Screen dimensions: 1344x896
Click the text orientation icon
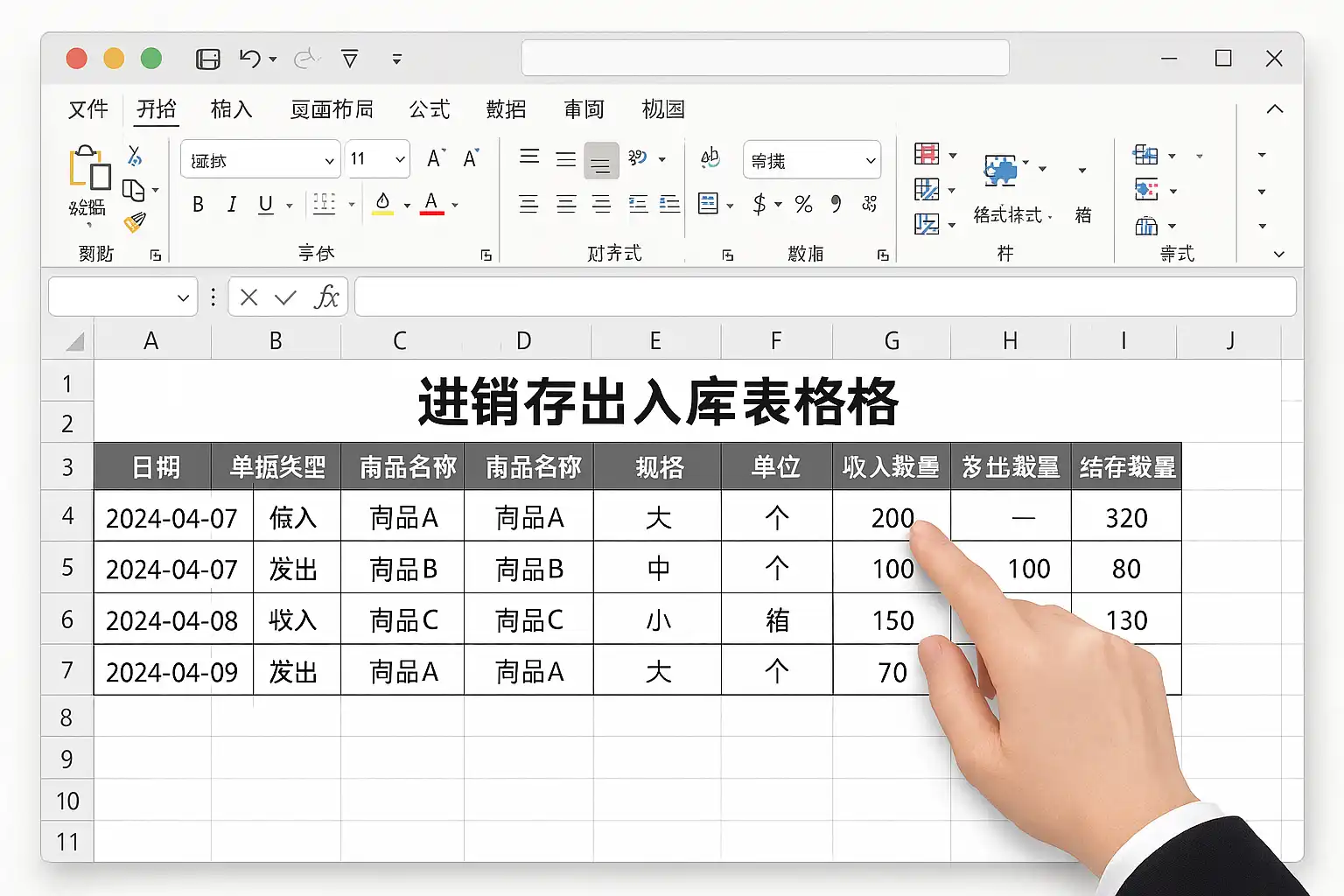coord(638,158)
